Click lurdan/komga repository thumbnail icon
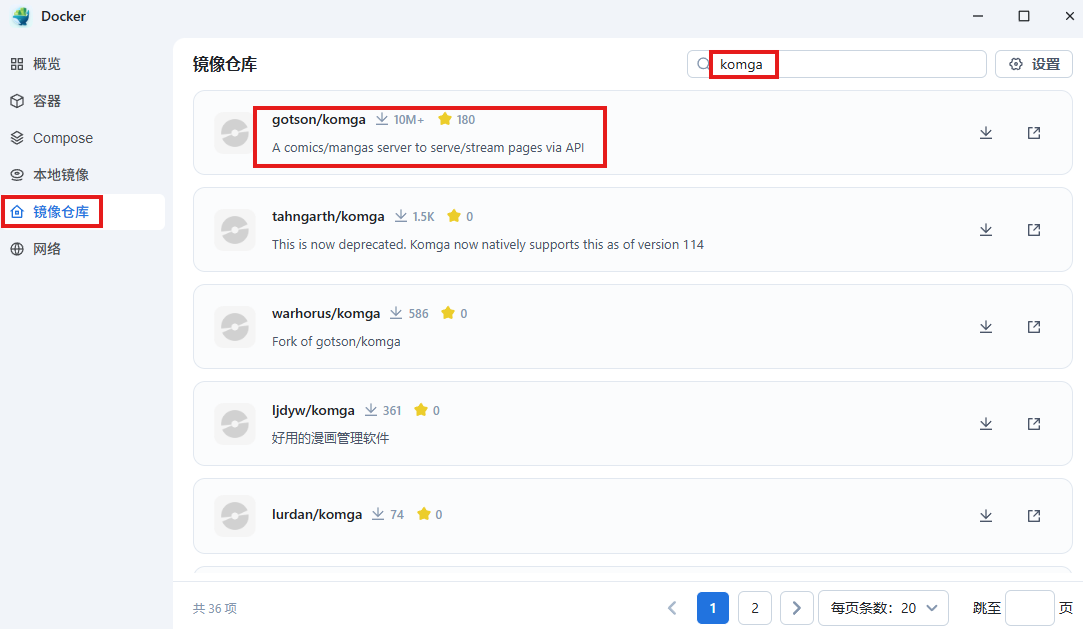The width and height of the screenshot is (1083, 629). click(x=235, y=515)
